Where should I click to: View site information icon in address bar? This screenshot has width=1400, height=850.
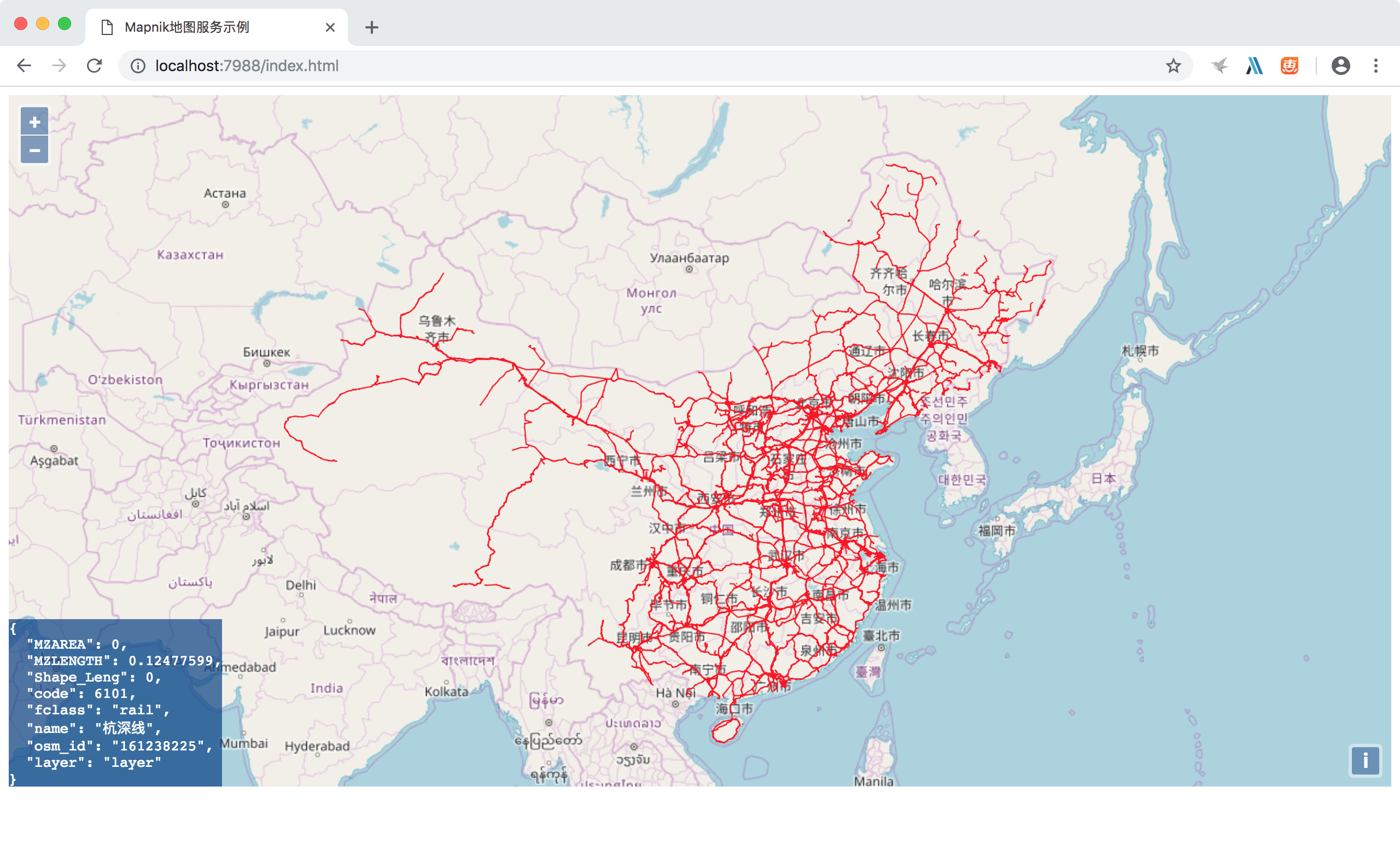click(x=137, y=66)
